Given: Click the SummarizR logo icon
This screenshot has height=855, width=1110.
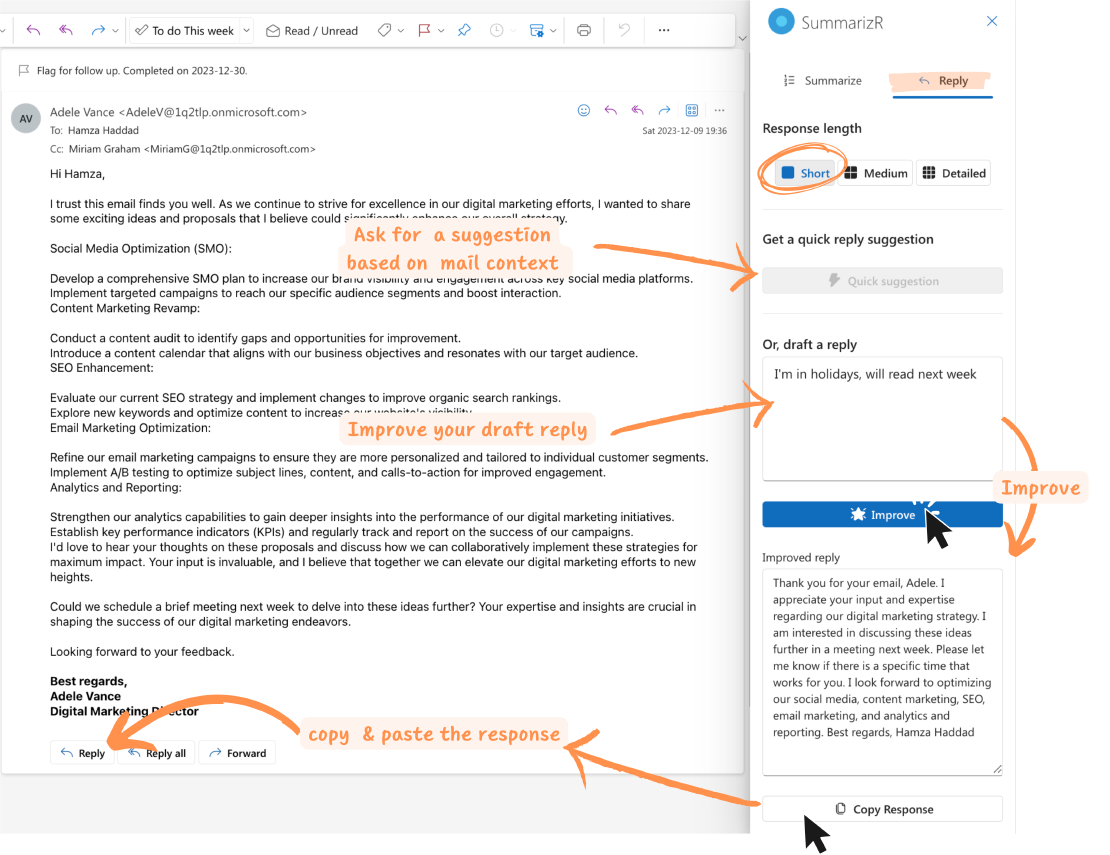Looking at the screenshot, I should (x=782, y=21).
